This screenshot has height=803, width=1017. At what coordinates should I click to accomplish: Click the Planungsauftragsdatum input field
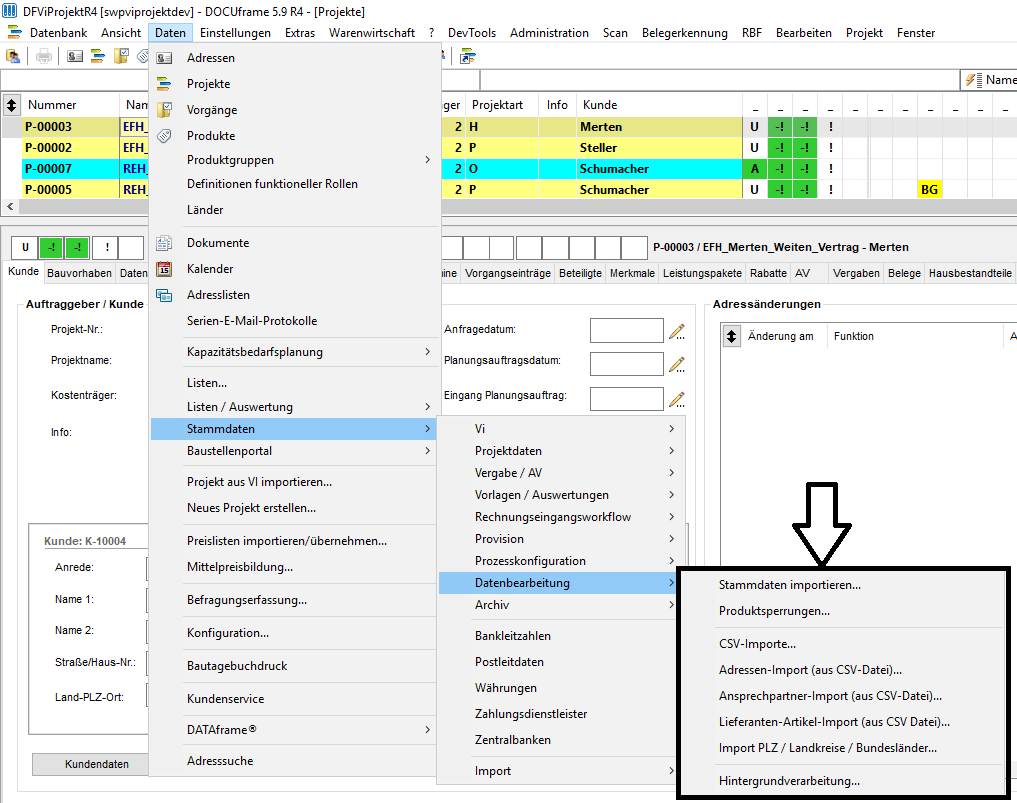point(627,364)
